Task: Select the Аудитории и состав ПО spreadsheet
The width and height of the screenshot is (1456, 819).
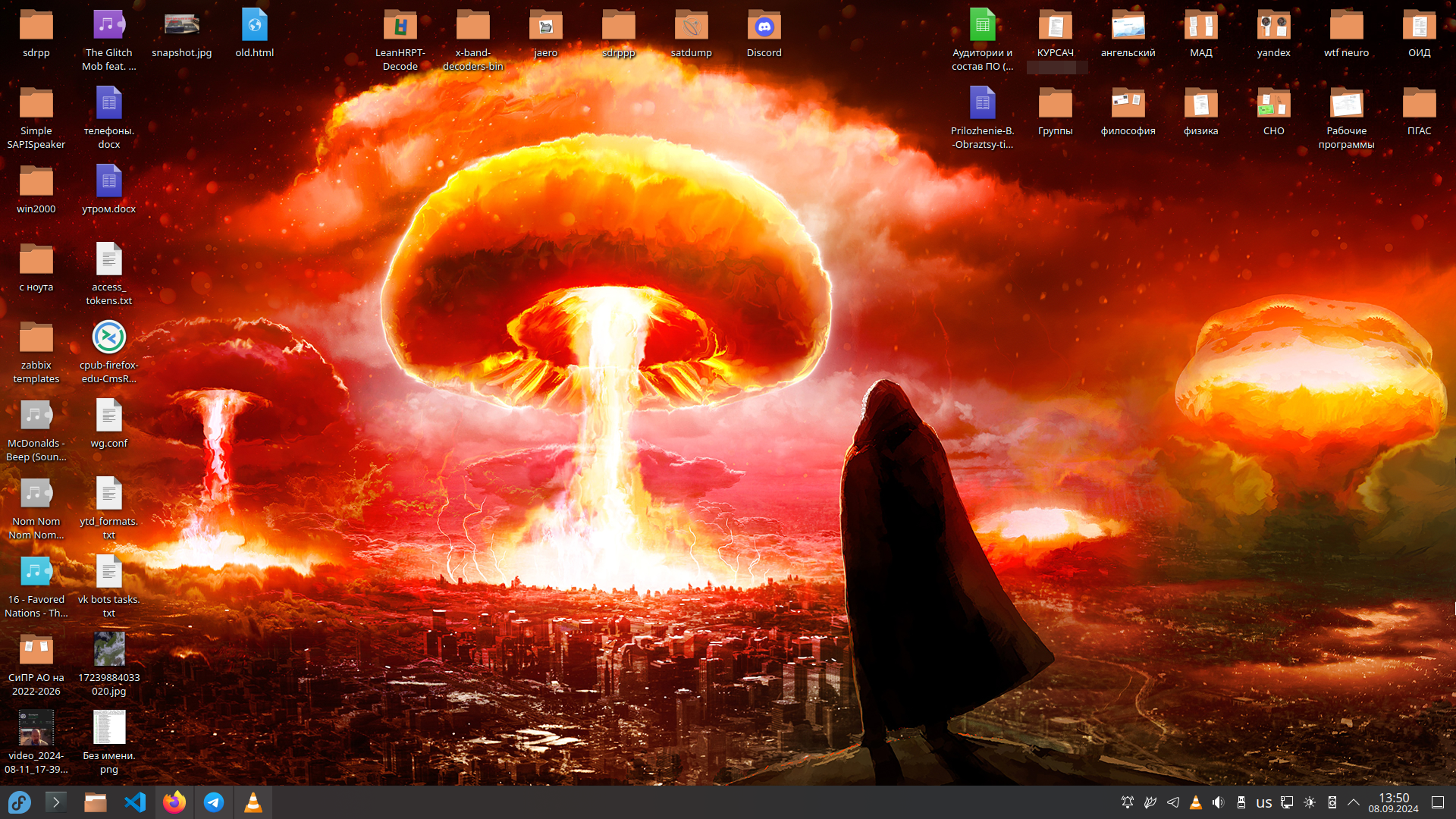Action: pos(983,40)
